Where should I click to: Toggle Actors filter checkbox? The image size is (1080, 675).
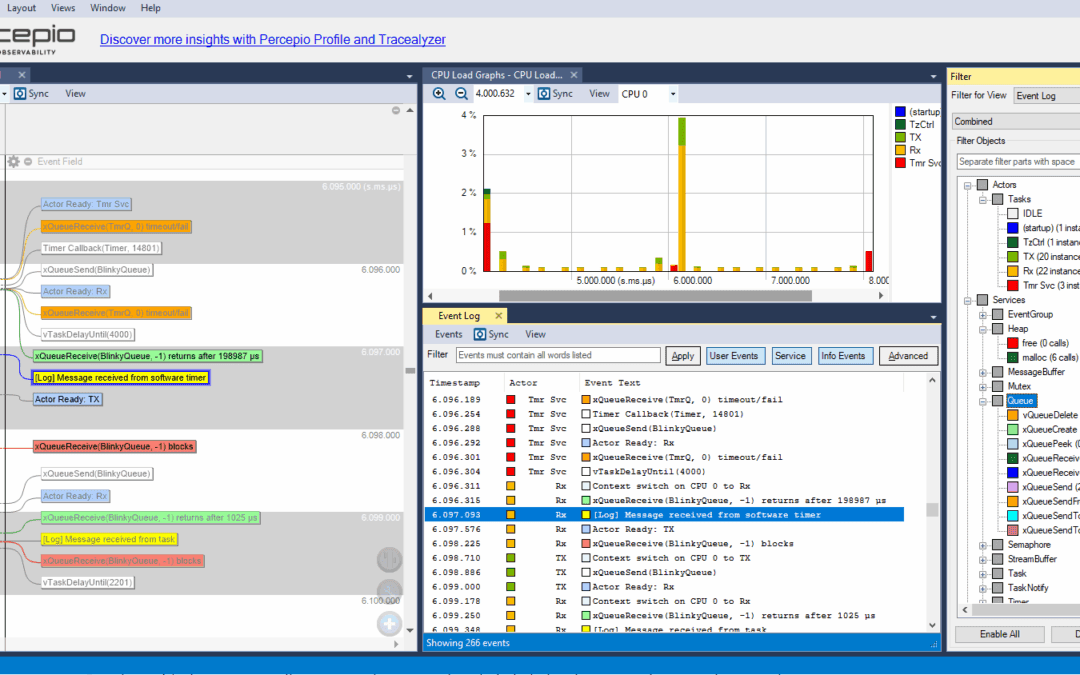(983, 185)
